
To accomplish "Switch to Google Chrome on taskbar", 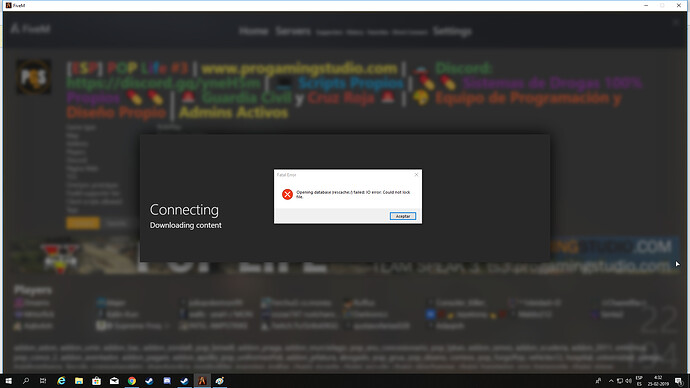I will 132,381.
